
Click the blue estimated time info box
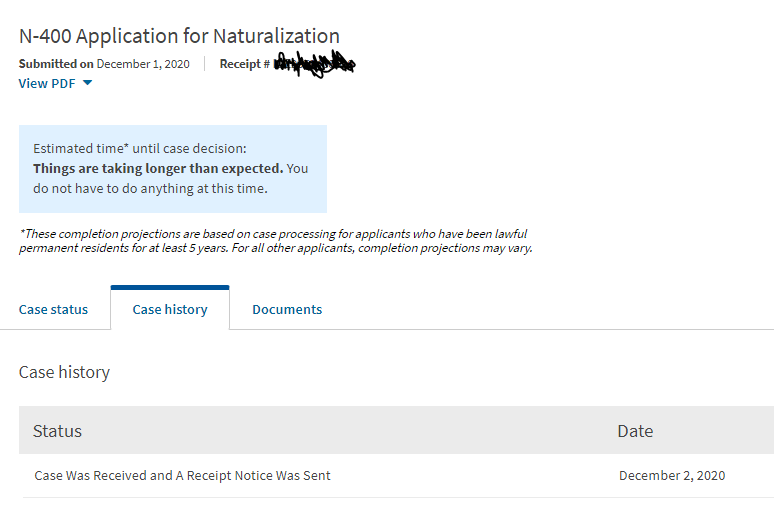click(x=172, y=168)
